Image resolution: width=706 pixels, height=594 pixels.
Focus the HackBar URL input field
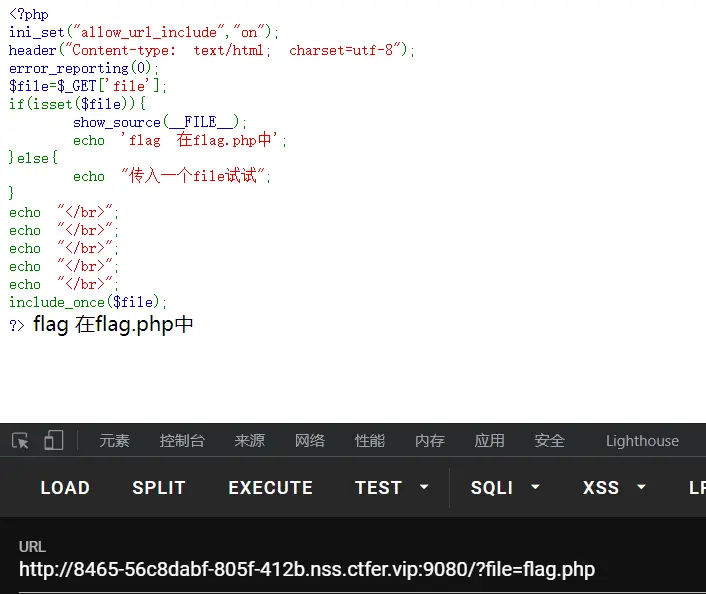[306, 570]
